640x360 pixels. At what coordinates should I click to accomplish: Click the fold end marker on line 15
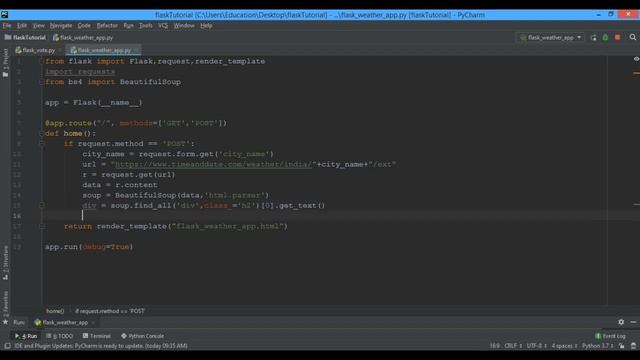coord(42,205)
